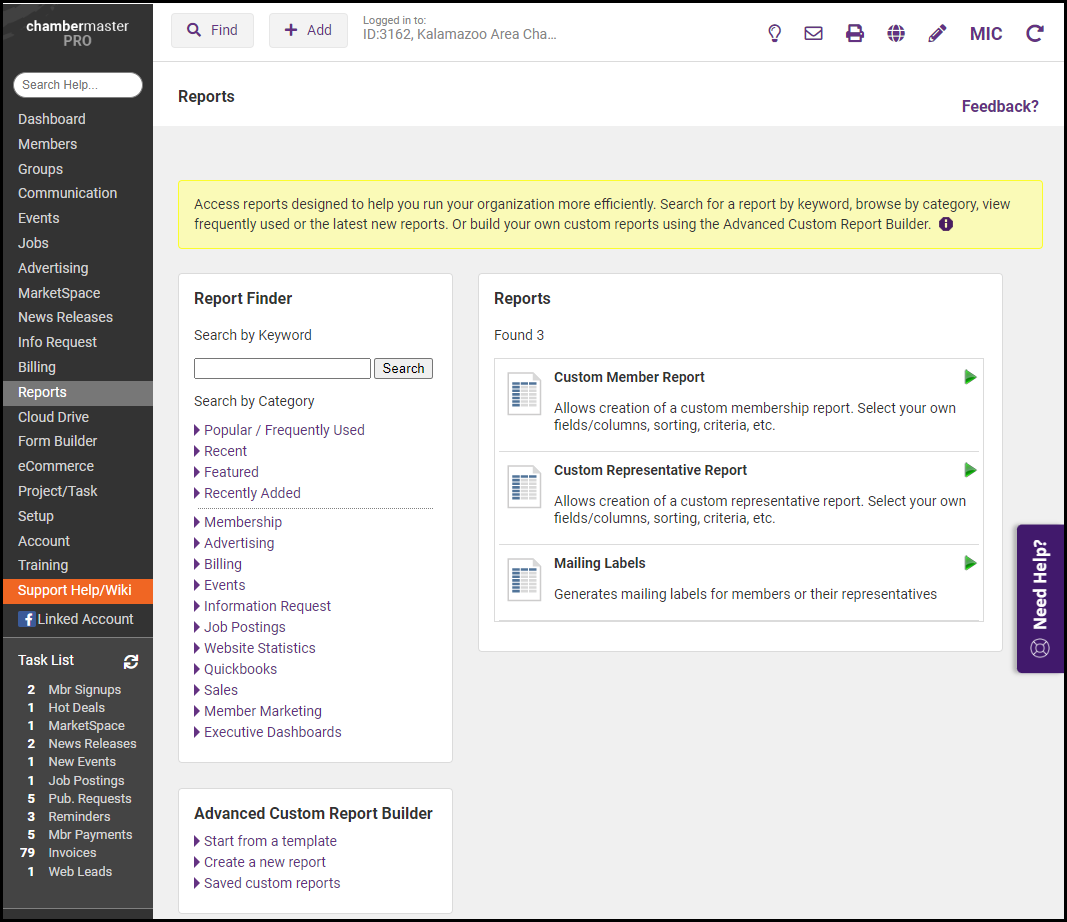This screenshot has width=1067, height=922.
Task: Click the pencil edit icon
Action: coord(937,33)
